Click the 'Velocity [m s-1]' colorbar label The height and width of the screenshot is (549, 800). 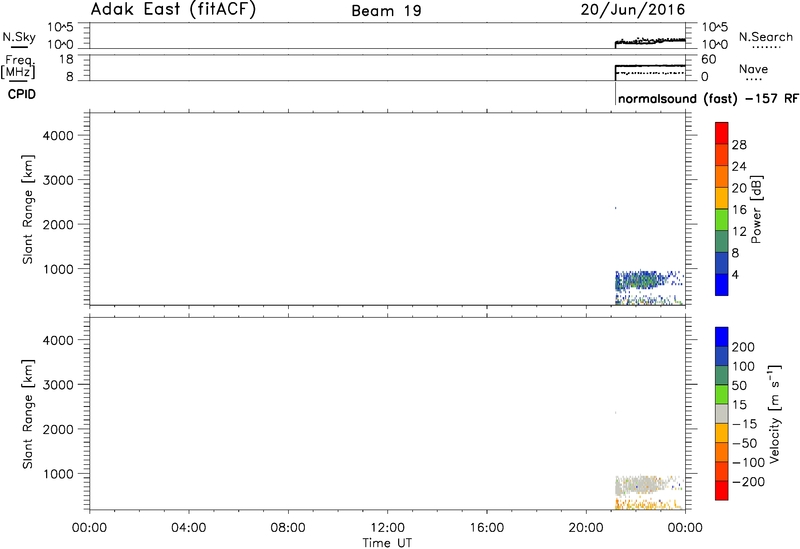pyautogui.click(x=774, y=414)
